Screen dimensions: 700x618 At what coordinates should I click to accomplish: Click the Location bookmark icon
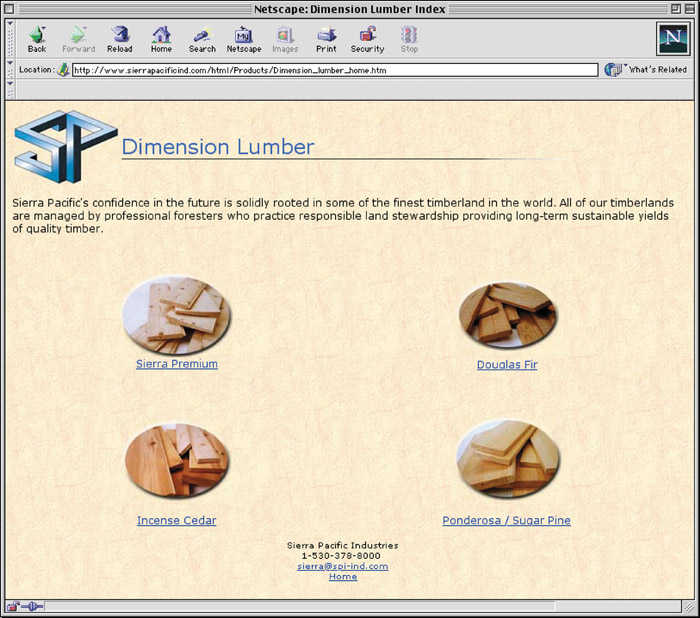[63, 70]
